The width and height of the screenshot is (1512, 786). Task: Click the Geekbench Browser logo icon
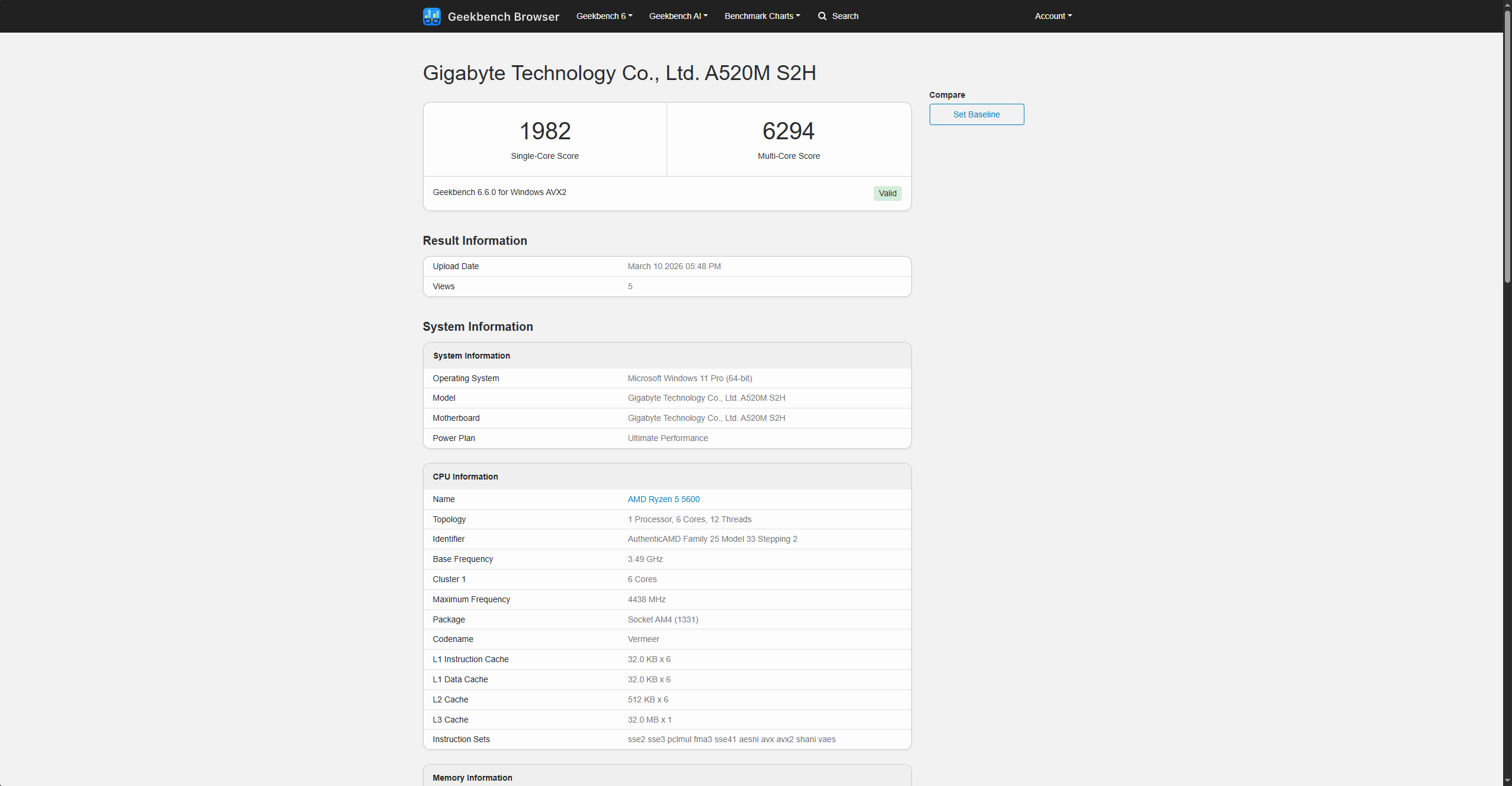432,16
